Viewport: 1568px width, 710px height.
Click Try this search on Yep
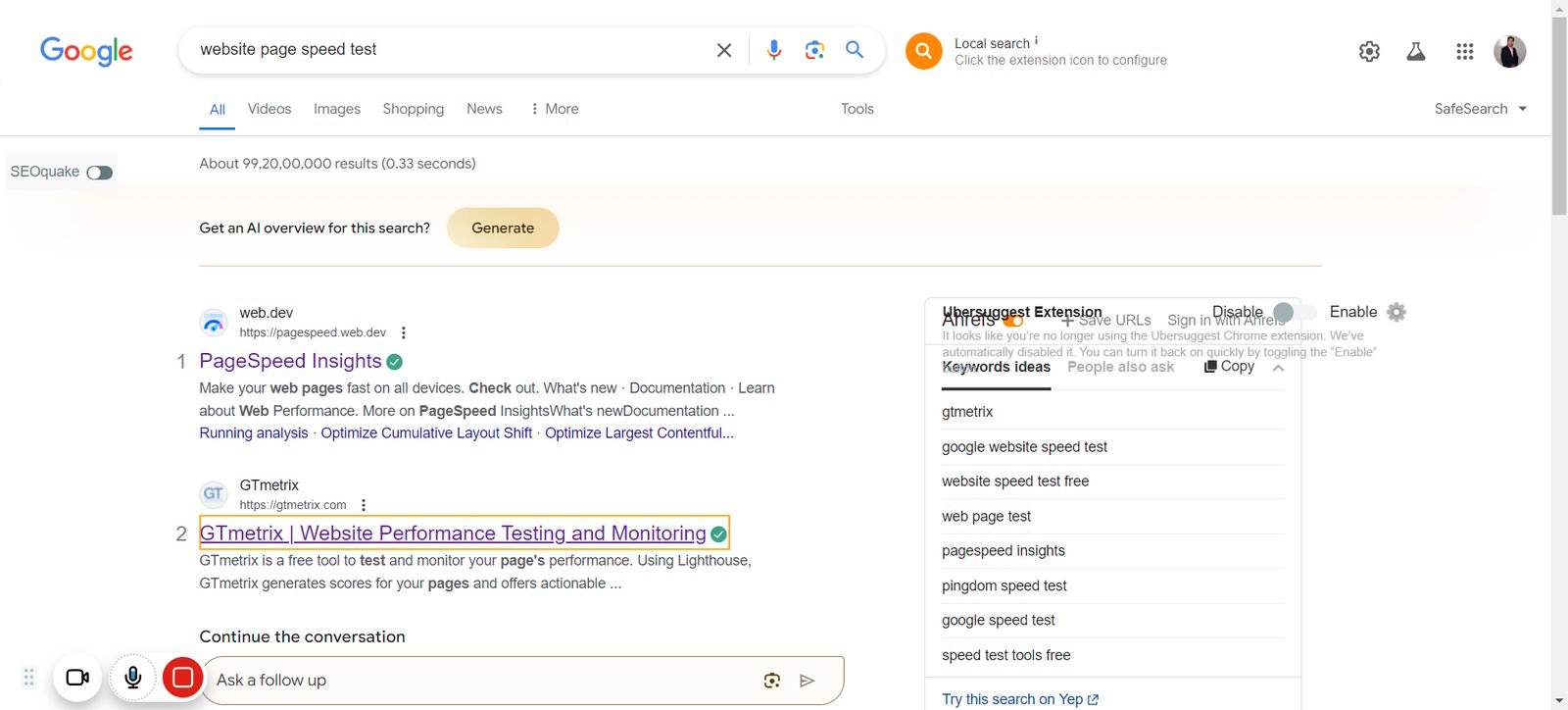(x=1020, y=699)
